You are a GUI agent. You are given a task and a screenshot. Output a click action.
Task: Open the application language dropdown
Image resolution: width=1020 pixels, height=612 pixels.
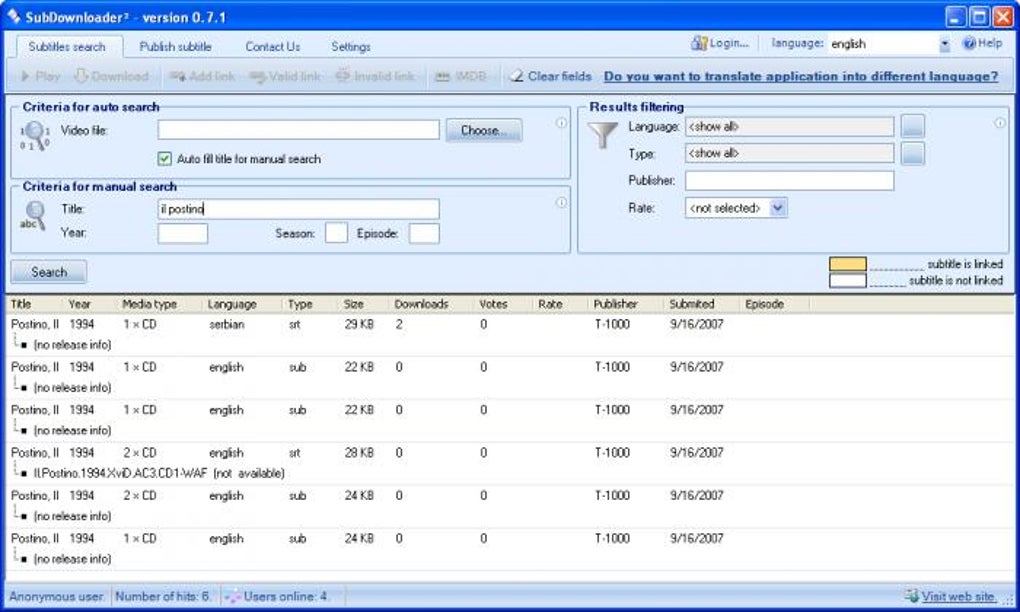pyautogui.click(x=945, y=44)
